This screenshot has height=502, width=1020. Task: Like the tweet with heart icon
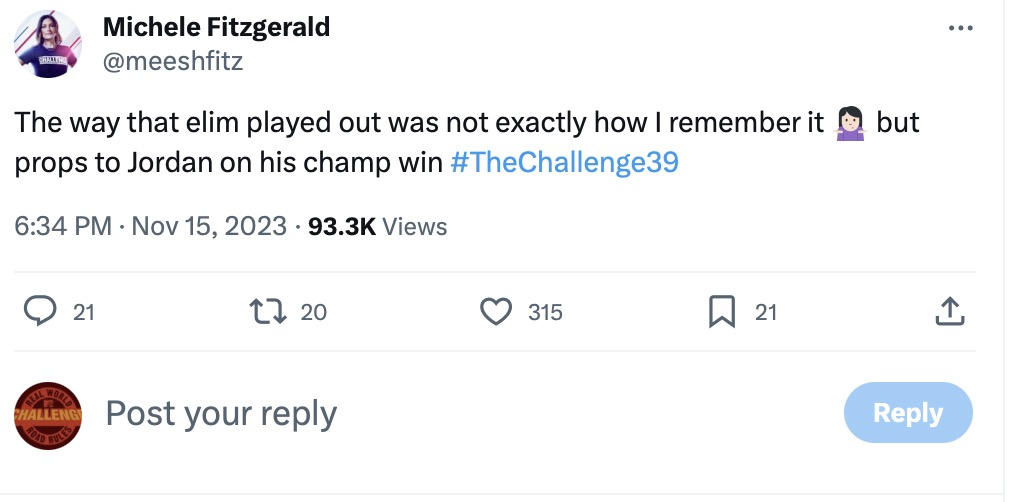coord(496,312)
